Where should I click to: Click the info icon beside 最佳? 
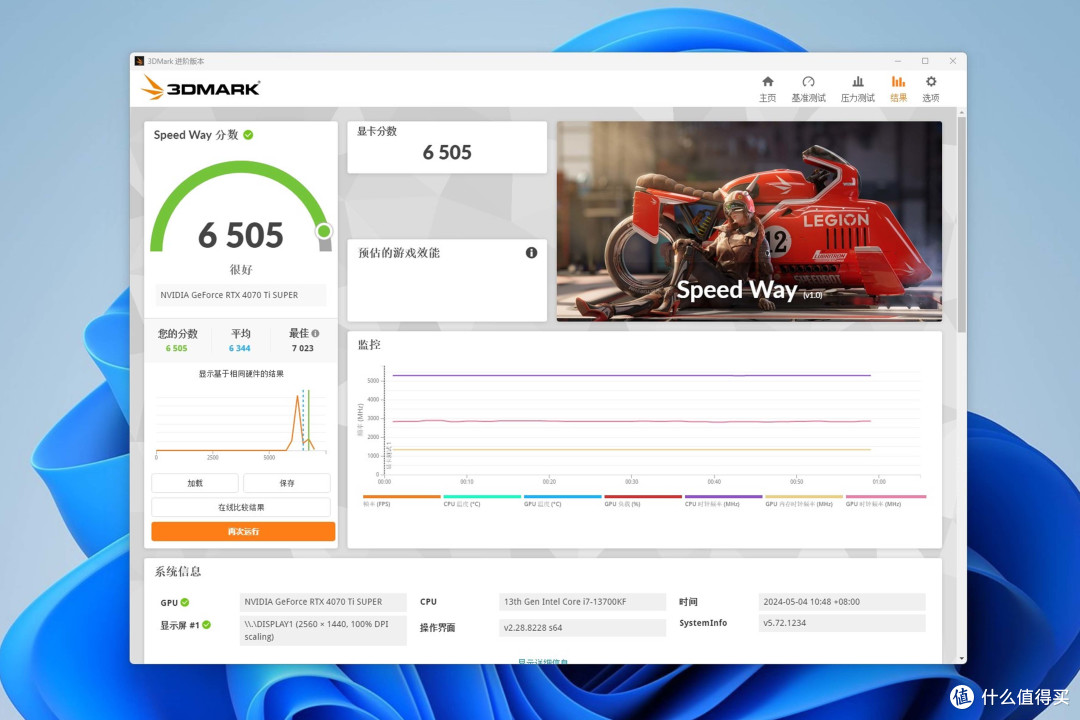315,333
